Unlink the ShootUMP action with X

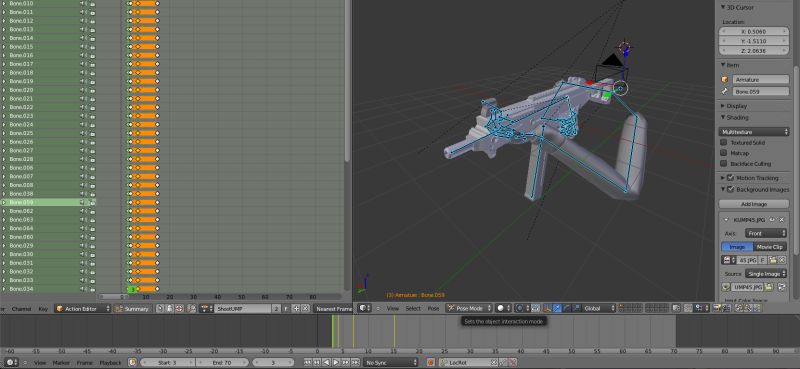(305, 309)
